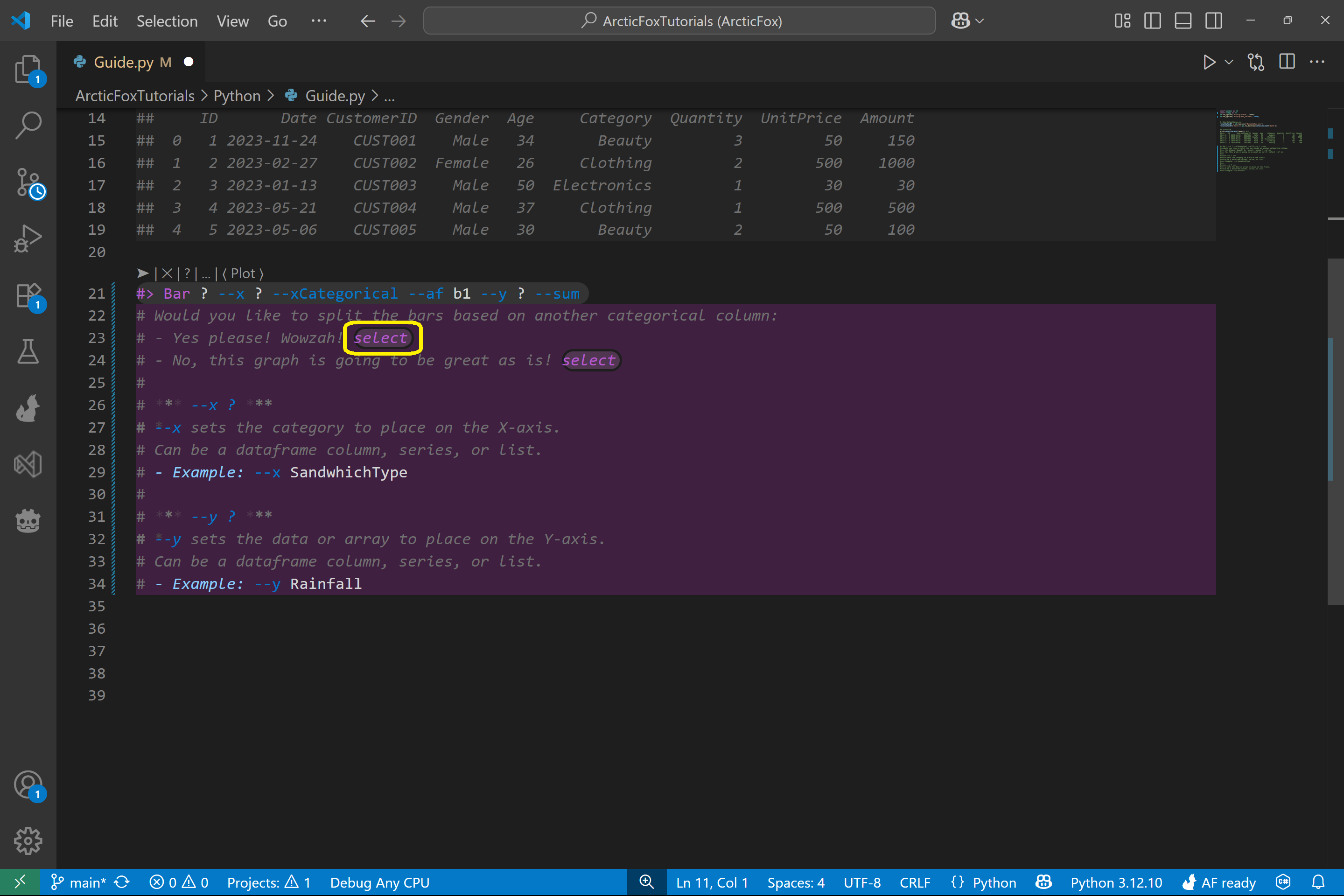1344x896 pixels.
Task: Toggle the bottom Panel
Action: coord(1183,21)
